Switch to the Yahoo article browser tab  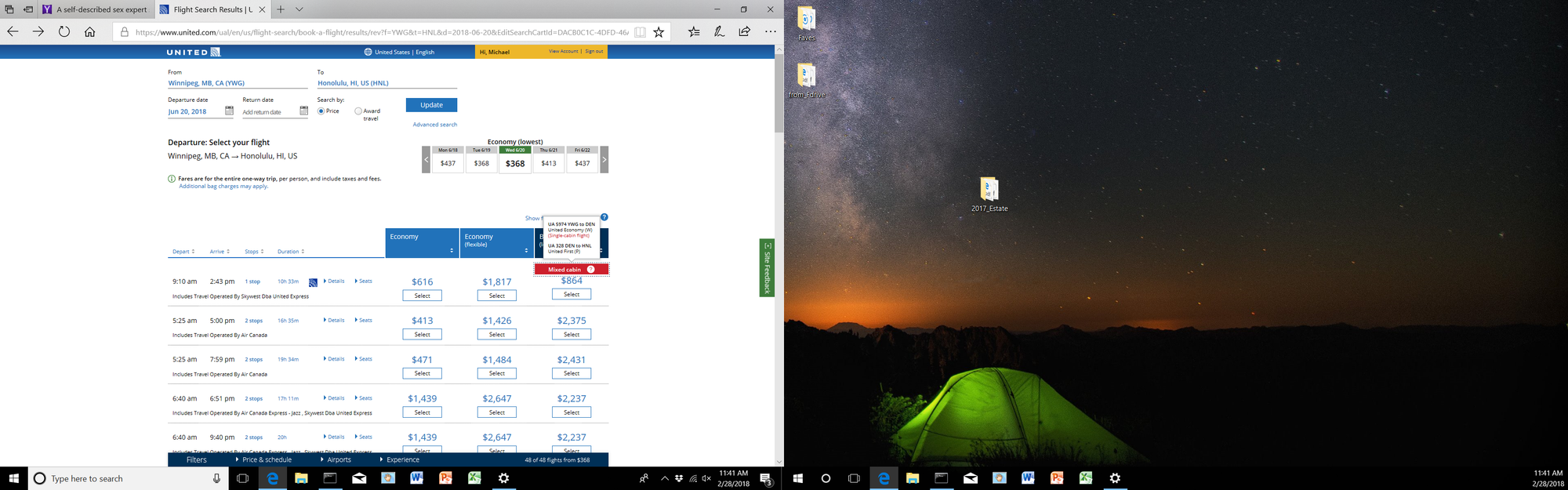pyautogui.click(x=96, y=9)
